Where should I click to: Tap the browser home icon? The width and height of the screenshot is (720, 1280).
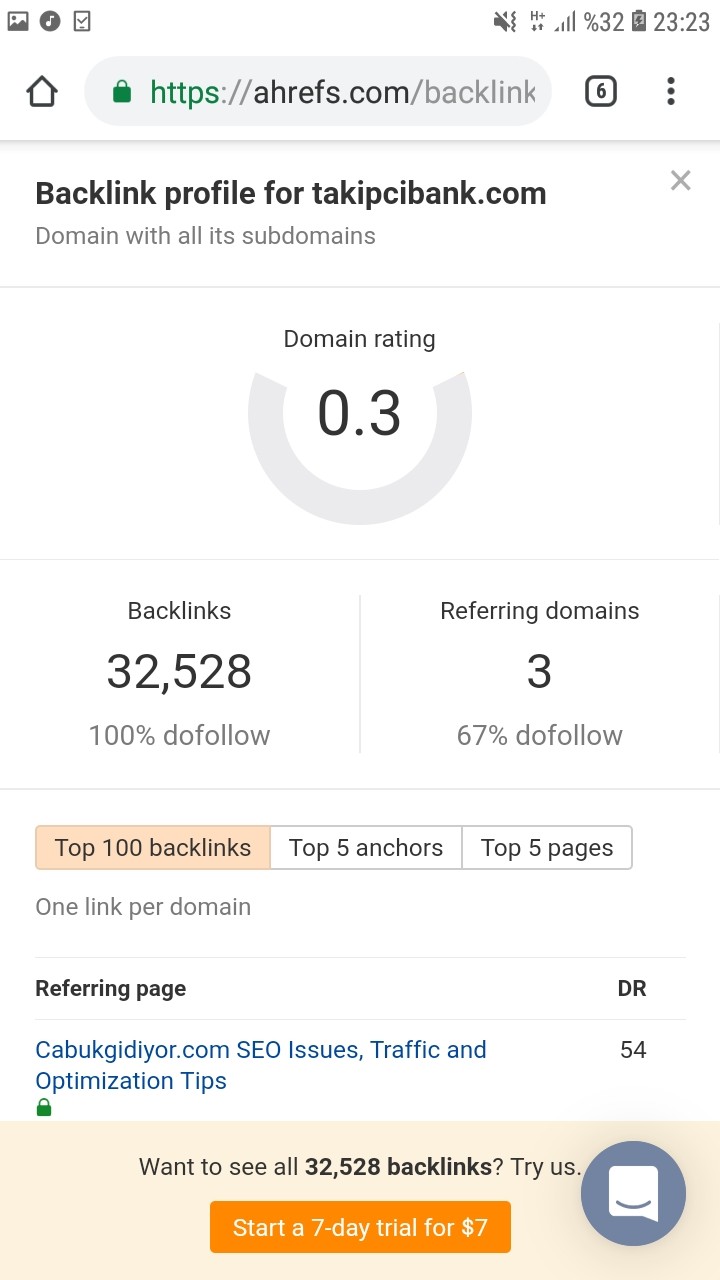pos(42,92)
